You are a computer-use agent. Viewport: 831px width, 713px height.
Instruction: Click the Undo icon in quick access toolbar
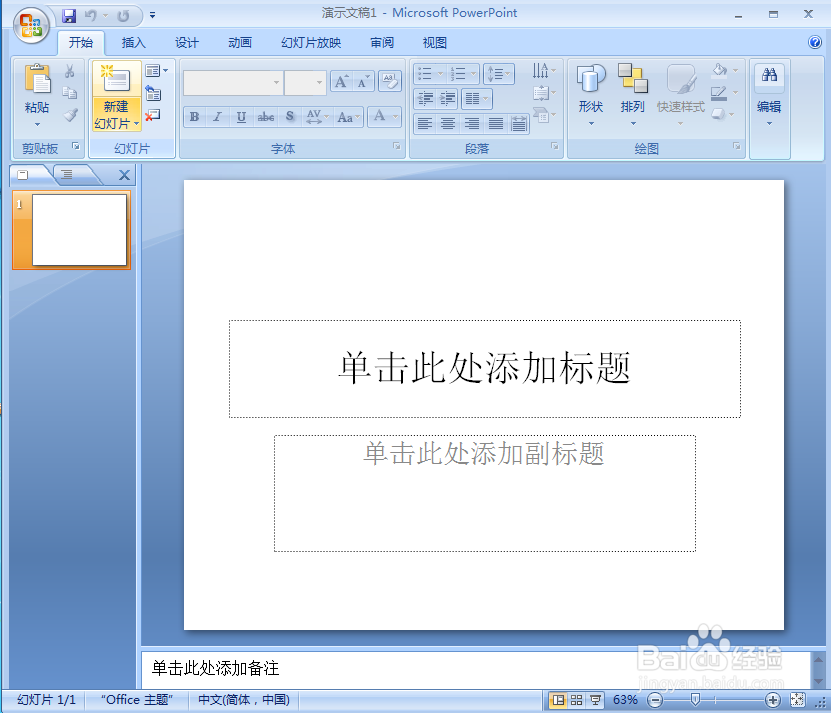91,16
